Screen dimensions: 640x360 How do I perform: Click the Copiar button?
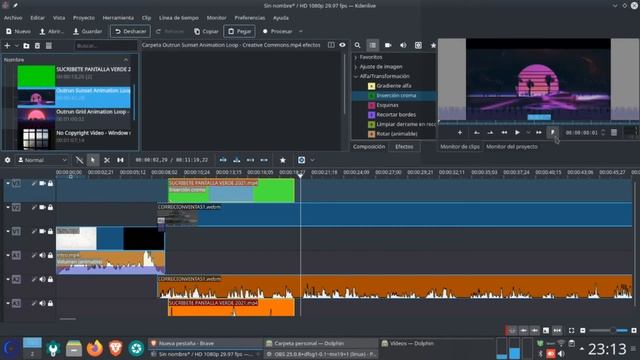pyautogui.click(x=206, y=31)
